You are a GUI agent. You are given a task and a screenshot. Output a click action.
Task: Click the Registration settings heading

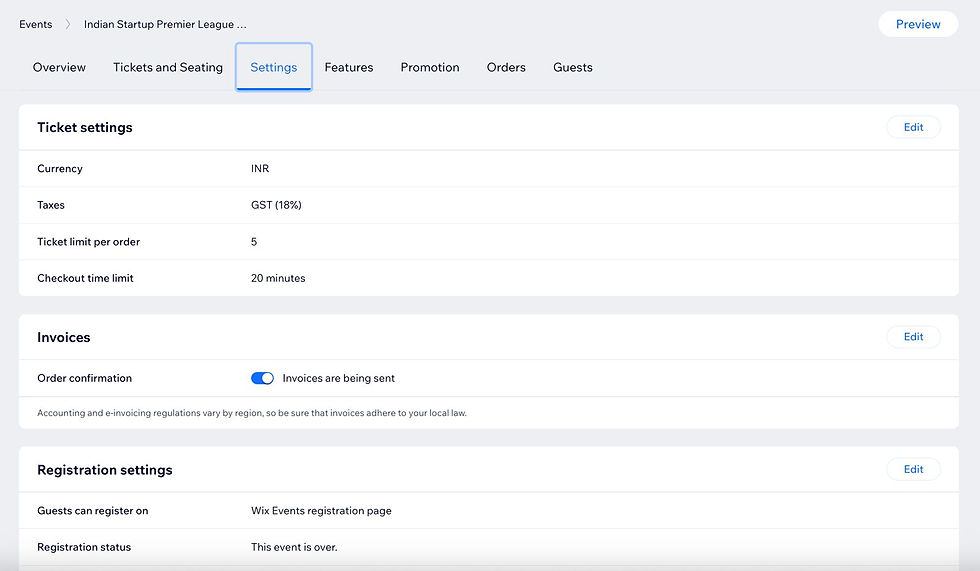pyautogui.click(x=105, y=470)
